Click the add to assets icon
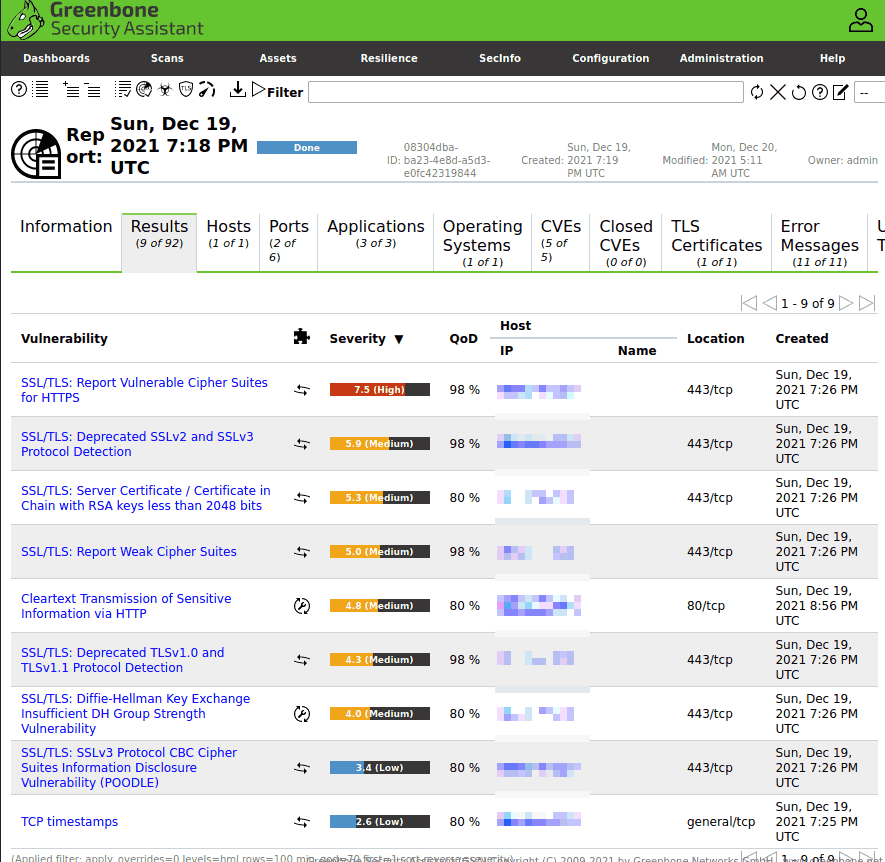 pos(71,91)
